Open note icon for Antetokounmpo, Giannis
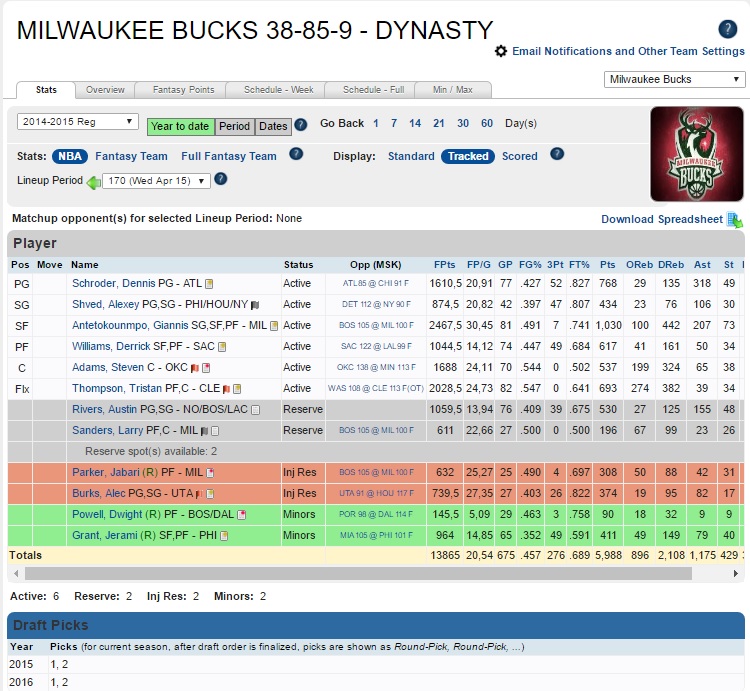This screenshot has width=750, height=691. 274,326
